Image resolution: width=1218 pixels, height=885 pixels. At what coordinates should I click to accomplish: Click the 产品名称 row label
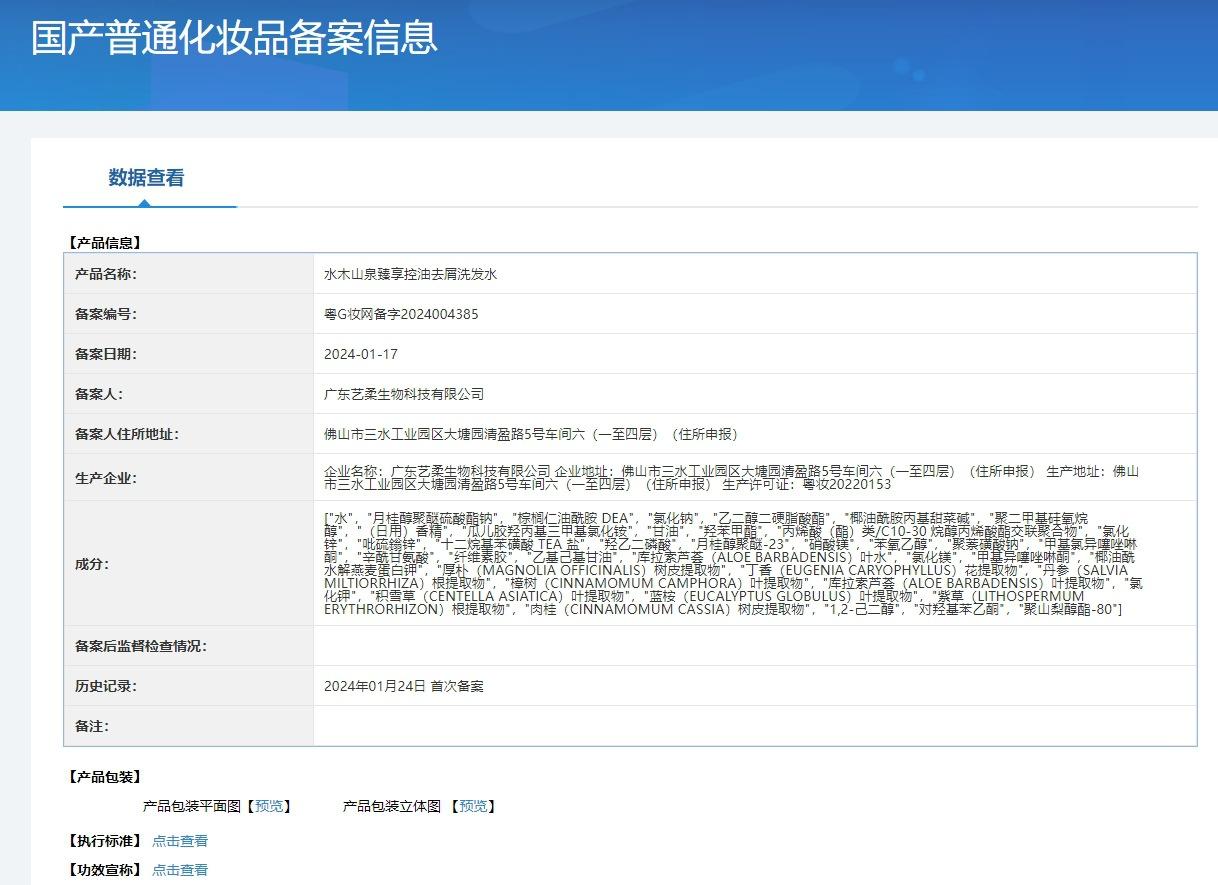[106, 274]
